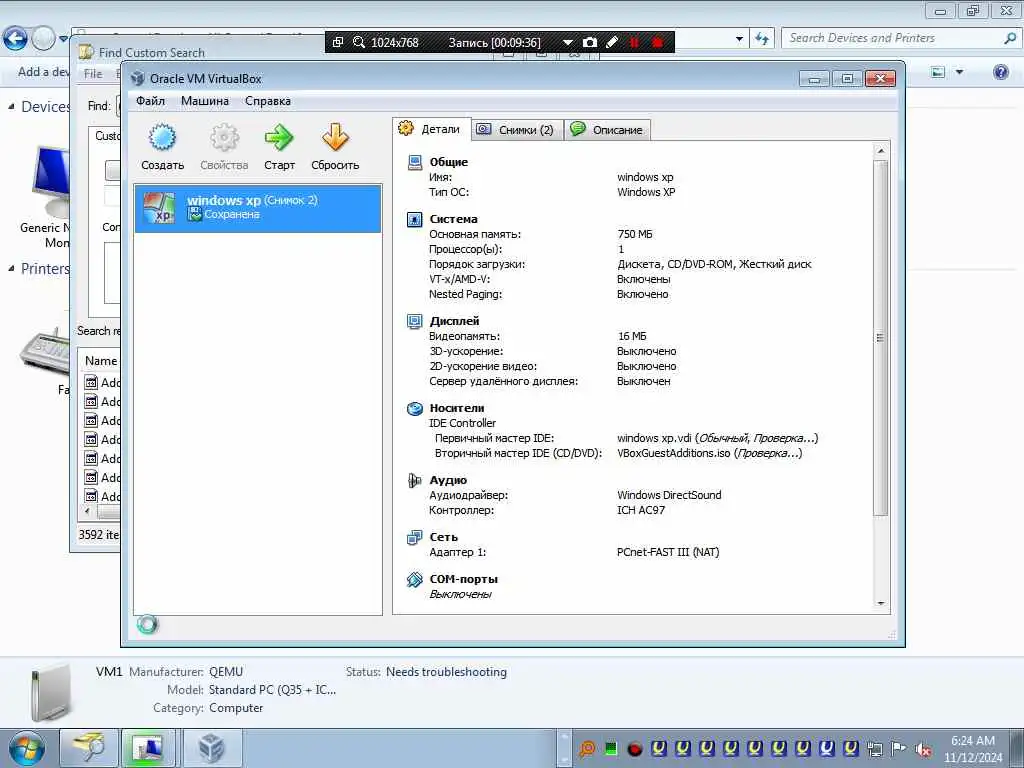Image resolution: width=1024 pixels, height=768 pixels.
Task: Click the PCnet-FAST III (NAT) adapter text
Action: pyautogui.click(x=668, y=552)
